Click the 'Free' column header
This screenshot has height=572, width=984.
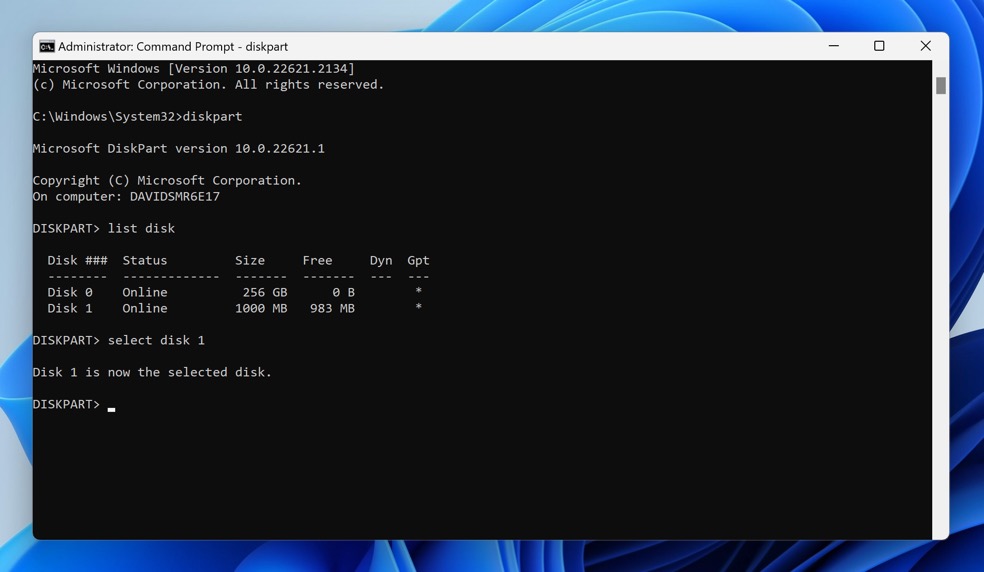[x=318, y=260]
